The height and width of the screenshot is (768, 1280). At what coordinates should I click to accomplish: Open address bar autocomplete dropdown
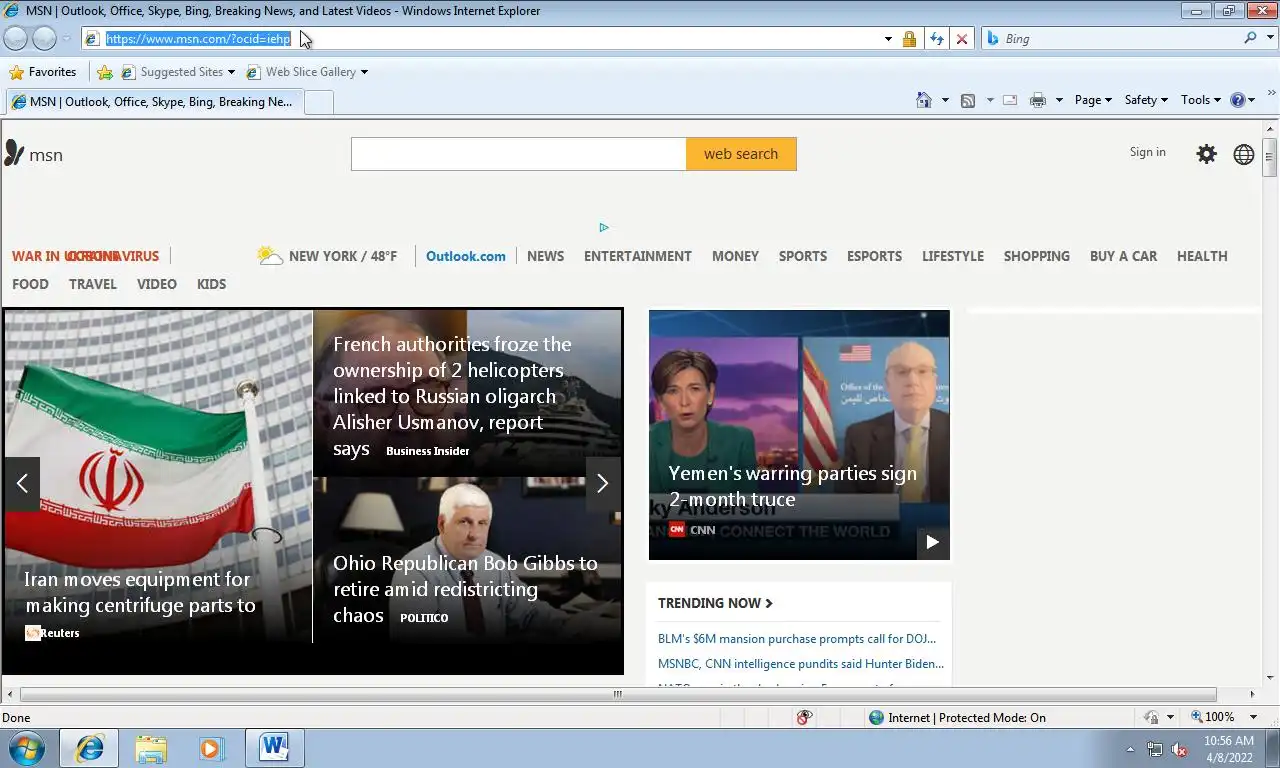888,38
